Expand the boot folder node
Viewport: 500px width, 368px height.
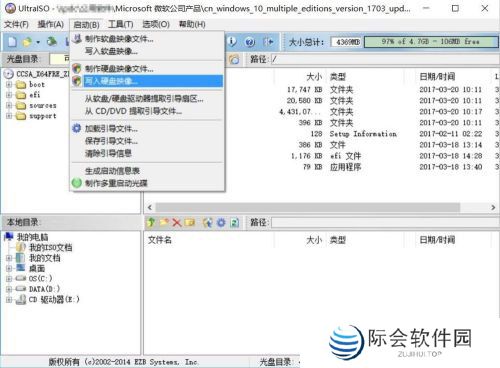9,85
